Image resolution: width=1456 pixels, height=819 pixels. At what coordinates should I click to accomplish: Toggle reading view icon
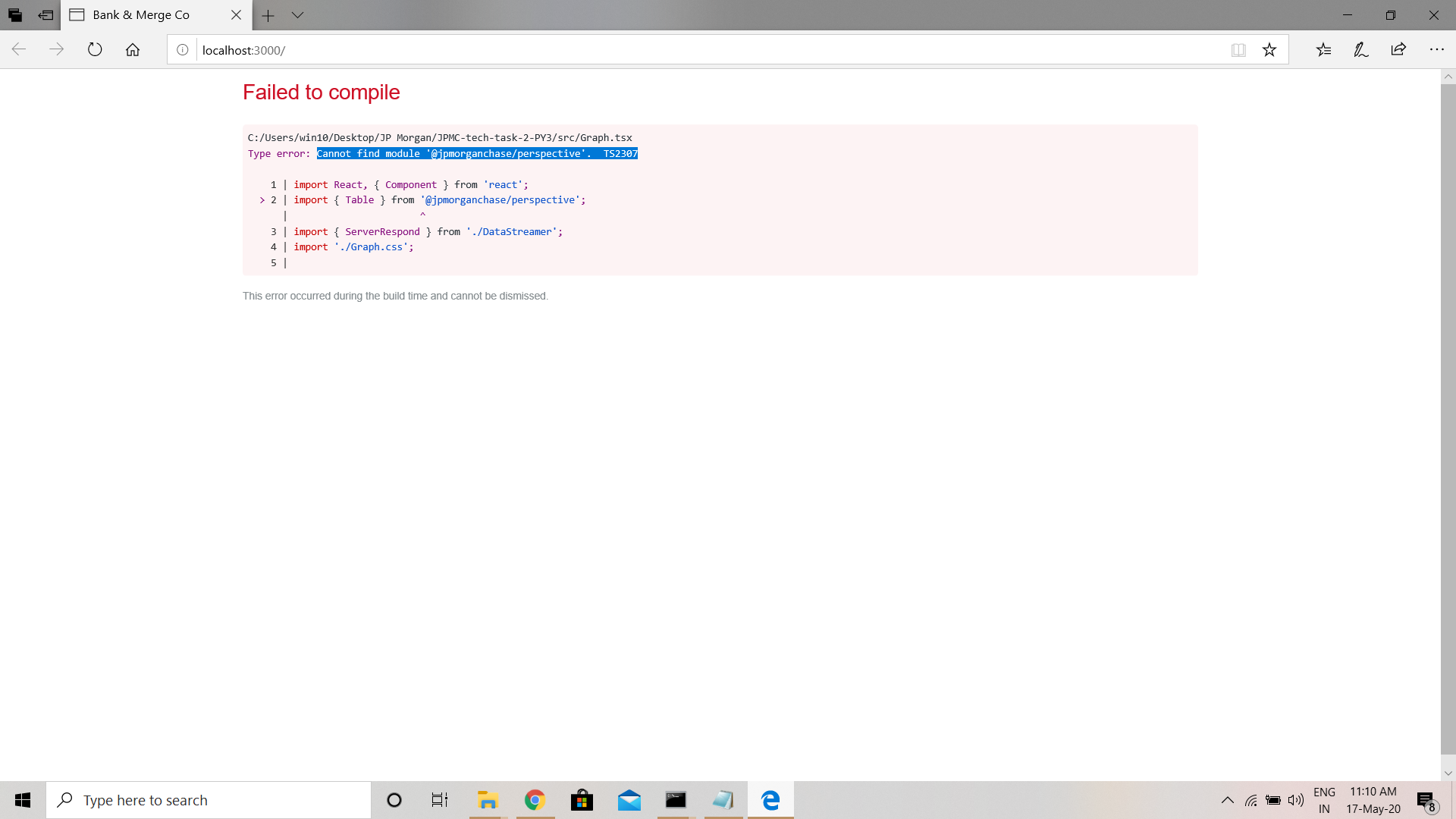tap(1238, 50)
